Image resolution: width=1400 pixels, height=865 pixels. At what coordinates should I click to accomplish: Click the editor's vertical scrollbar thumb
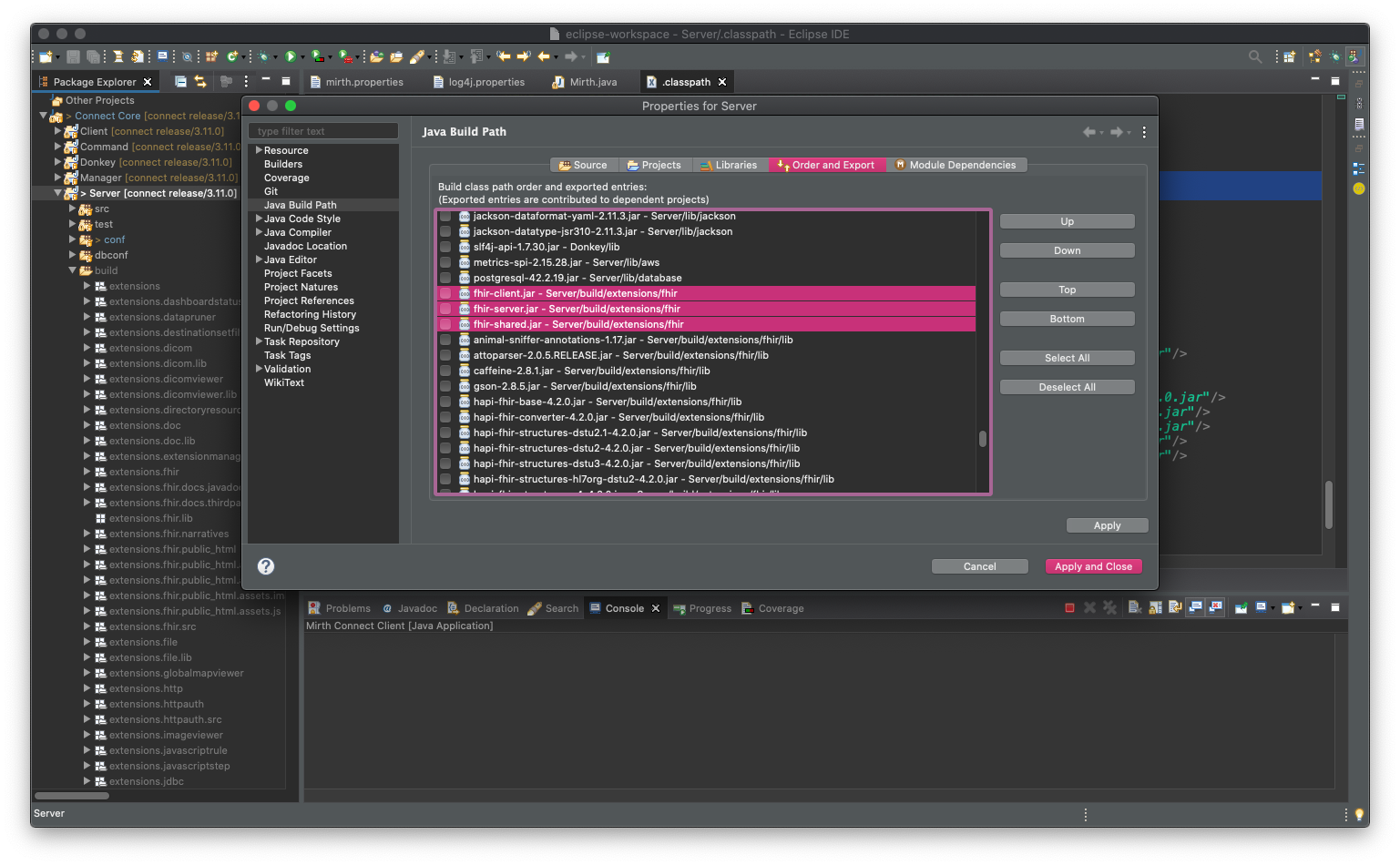click(1329, 504)
